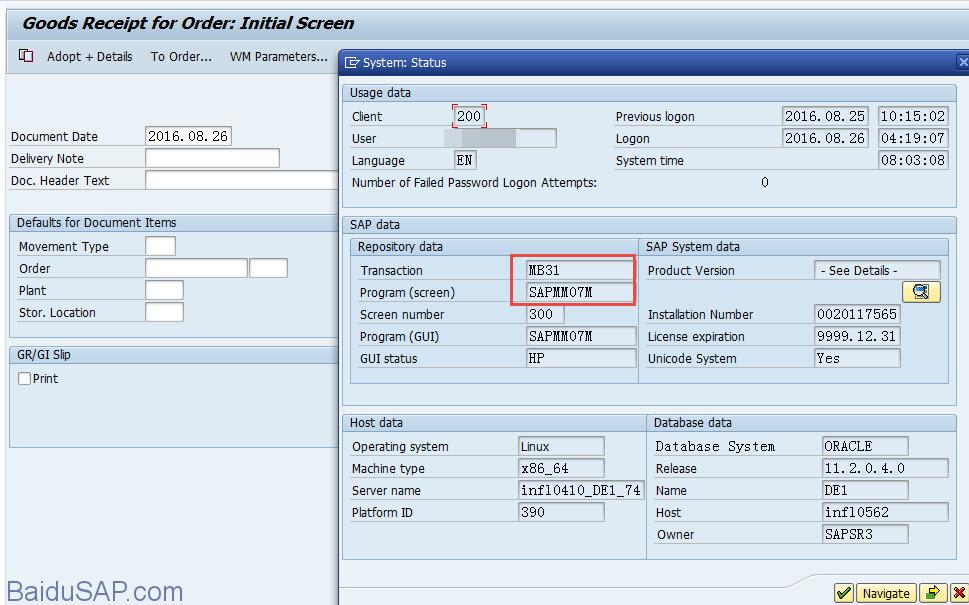Open To Order... toolbar option
The height and width of the screenshot is (605, 969).
tap(181, 57)
